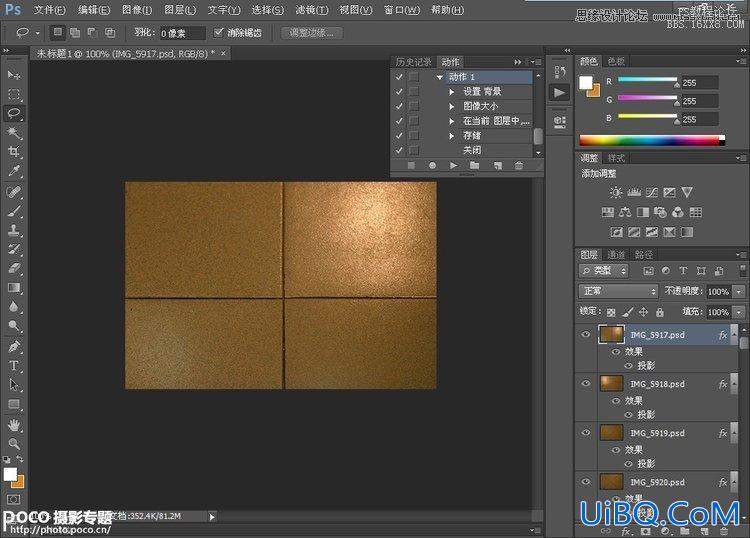The height and width of the screenshot is (538, 750).
Task: Collapse the 动作 1 action
Action: (x=440, y=77)
